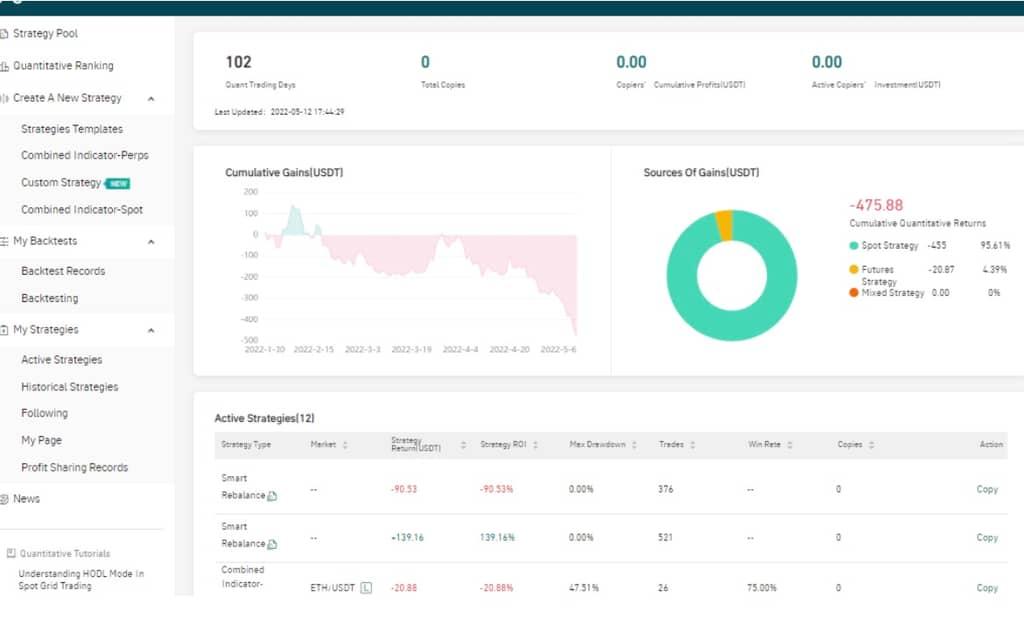Click the L badge beside ETH/USDT
Image resolution: width=1024 pixels, height=618 pixels.
(366, 588)
